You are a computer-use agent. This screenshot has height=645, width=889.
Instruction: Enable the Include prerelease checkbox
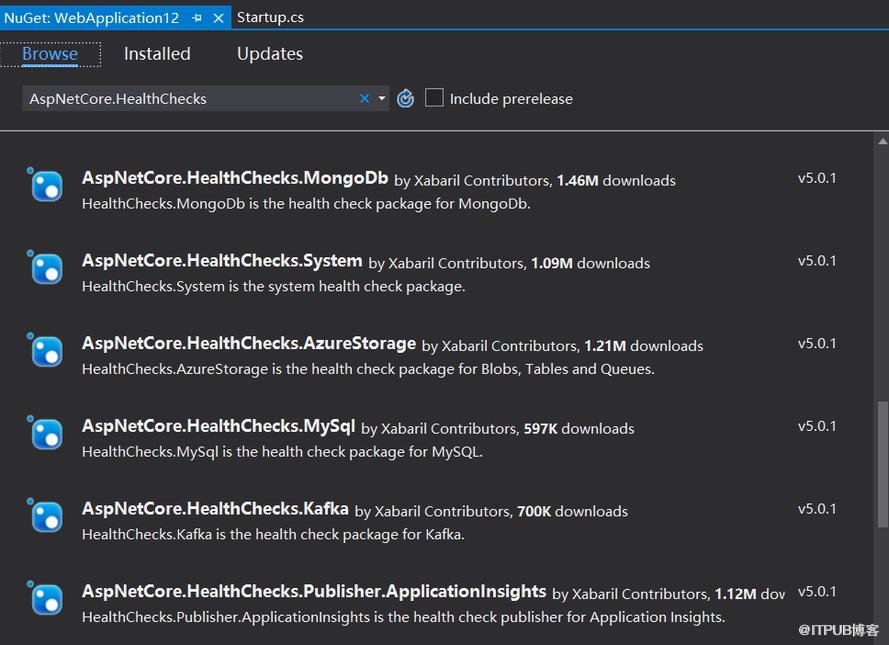(434, 97)
